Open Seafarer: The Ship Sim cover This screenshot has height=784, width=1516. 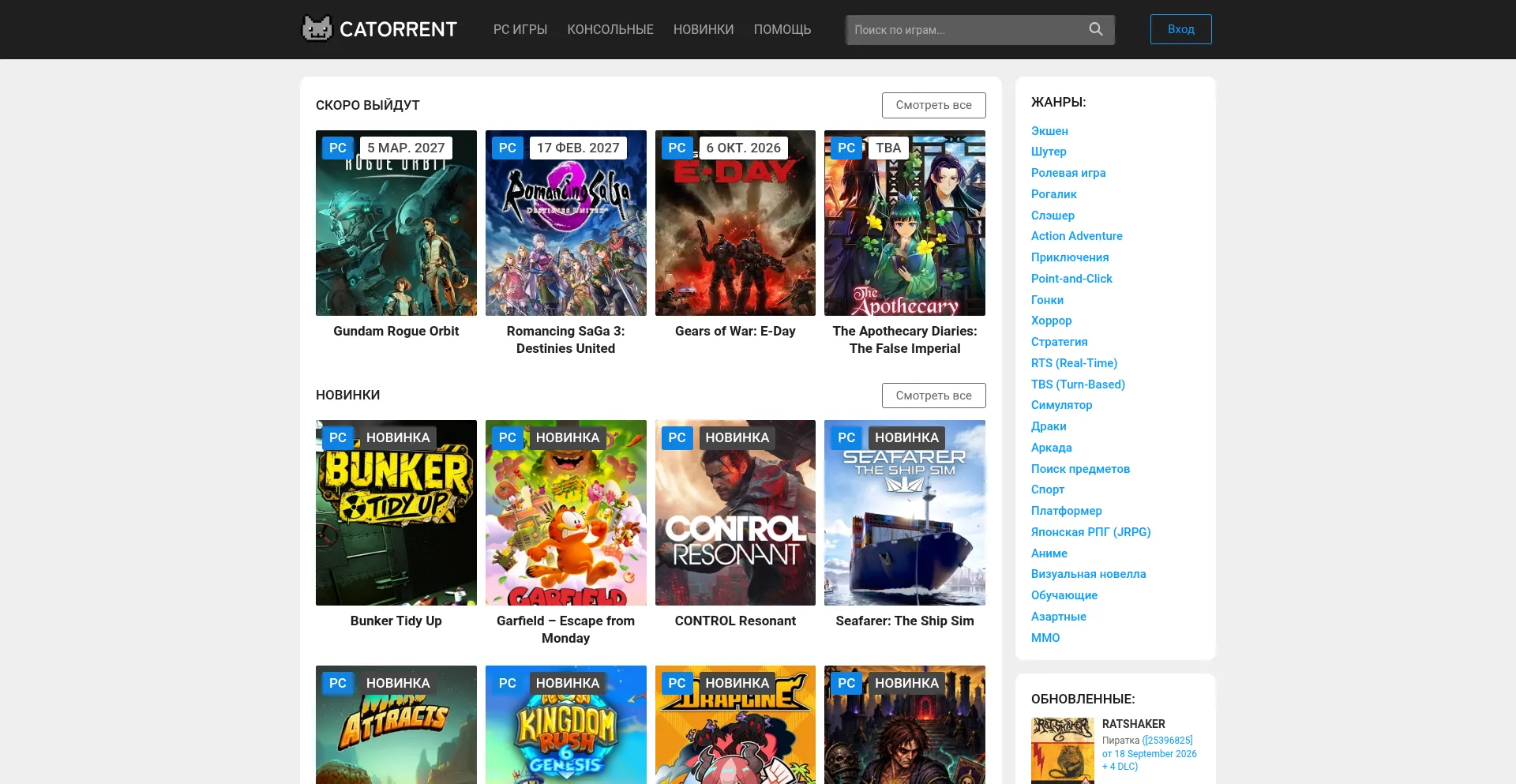905,512
